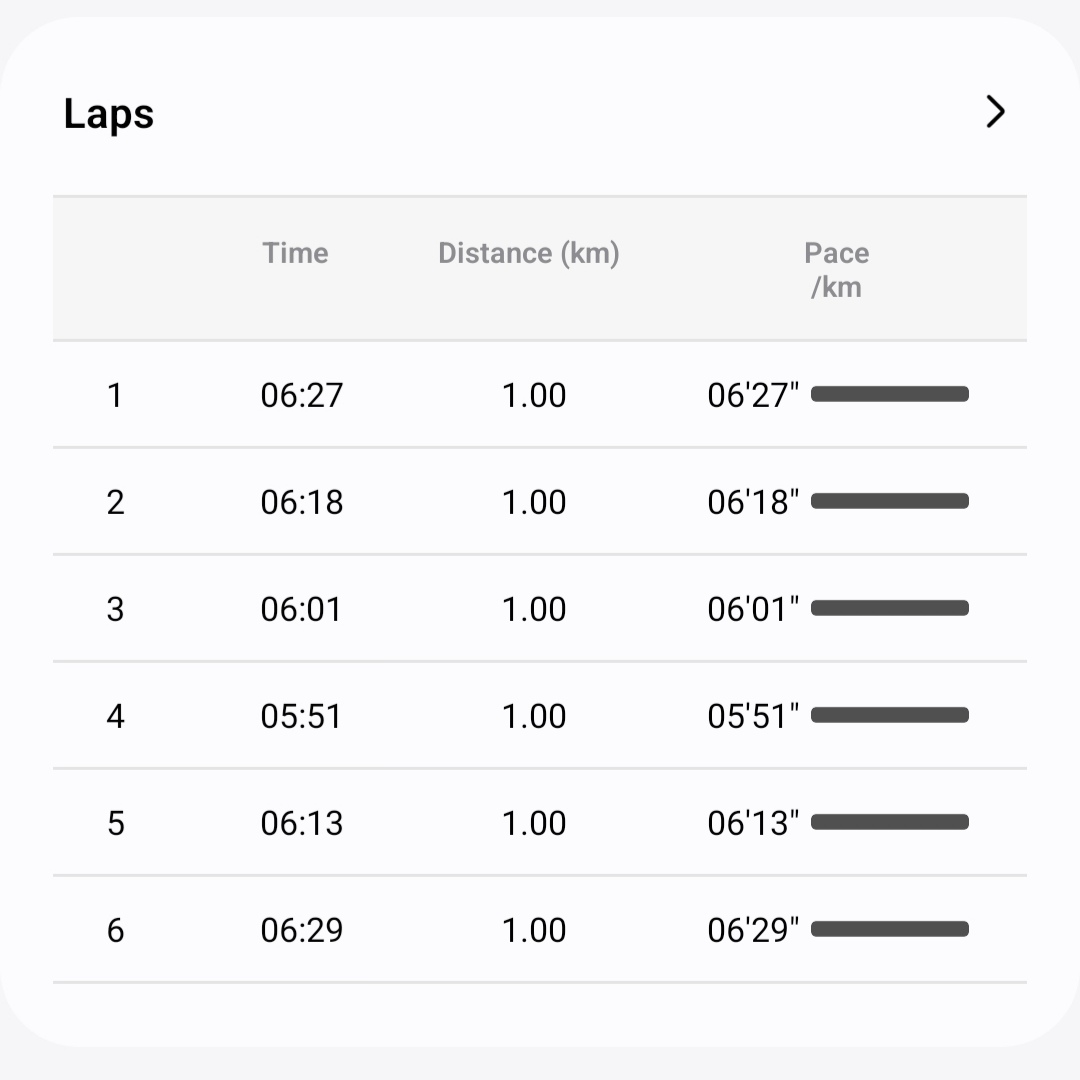Click the Pace /km column header
The width and height of the screenshot is (1080, 1080).
click(836, 270)
